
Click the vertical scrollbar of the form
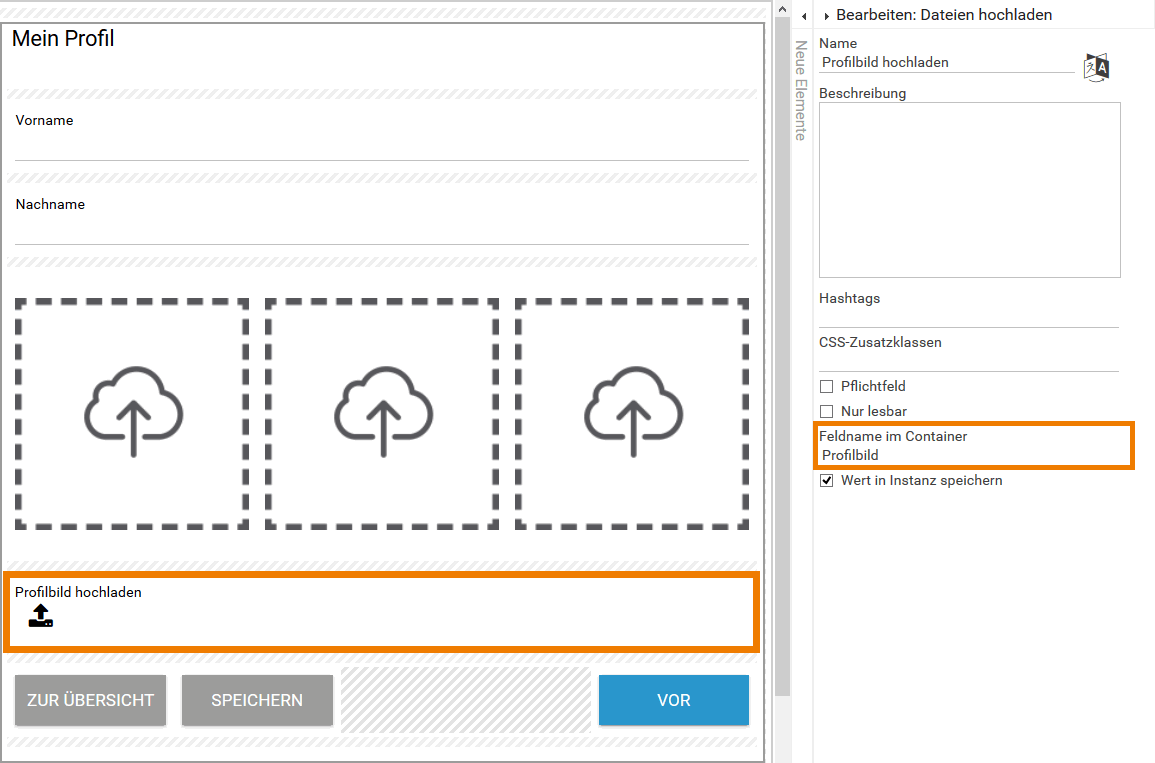(782, 350)
